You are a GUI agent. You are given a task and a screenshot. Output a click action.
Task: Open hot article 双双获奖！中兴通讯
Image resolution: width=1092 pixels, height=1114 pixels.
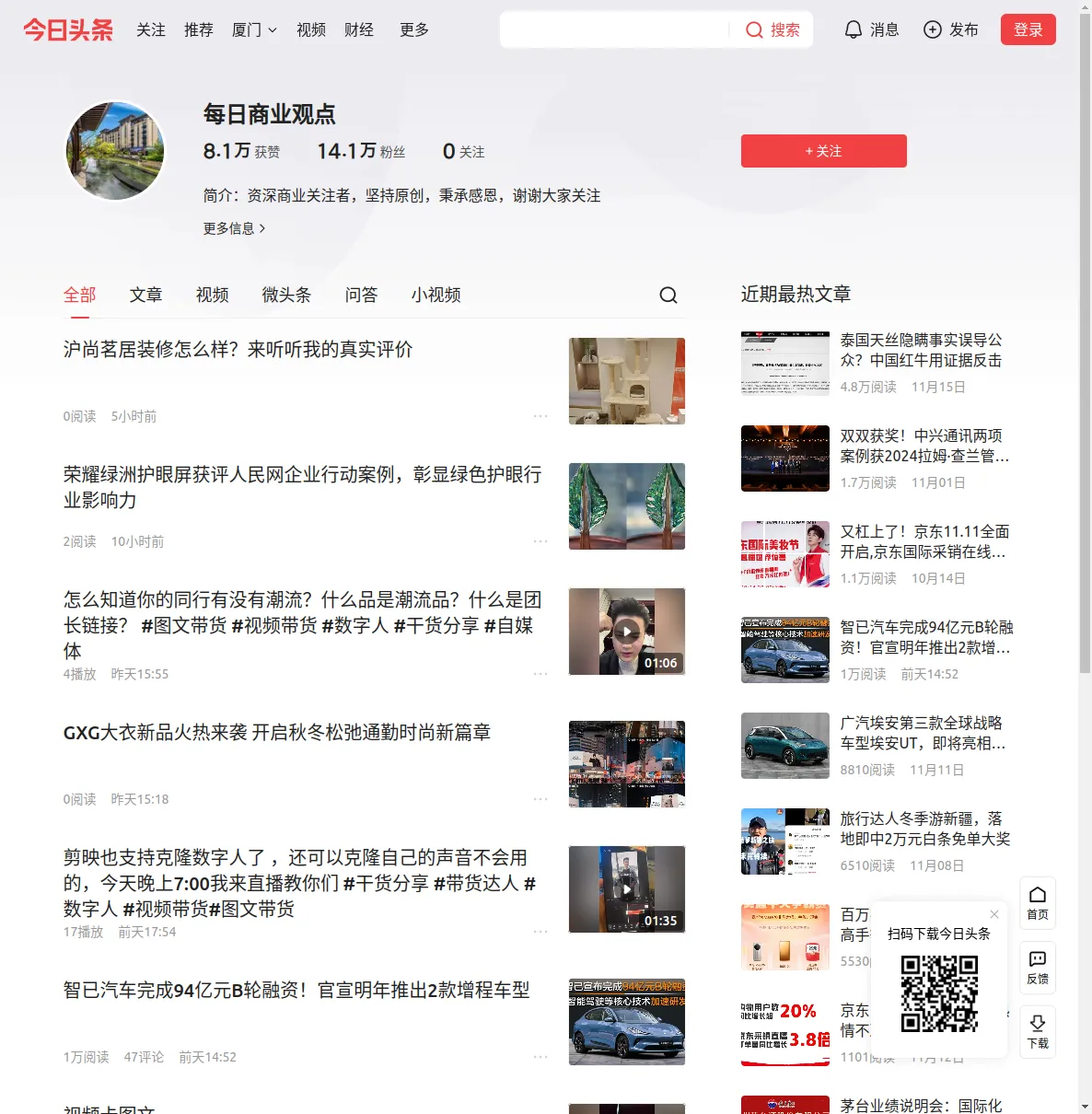(x=924, y=446)
